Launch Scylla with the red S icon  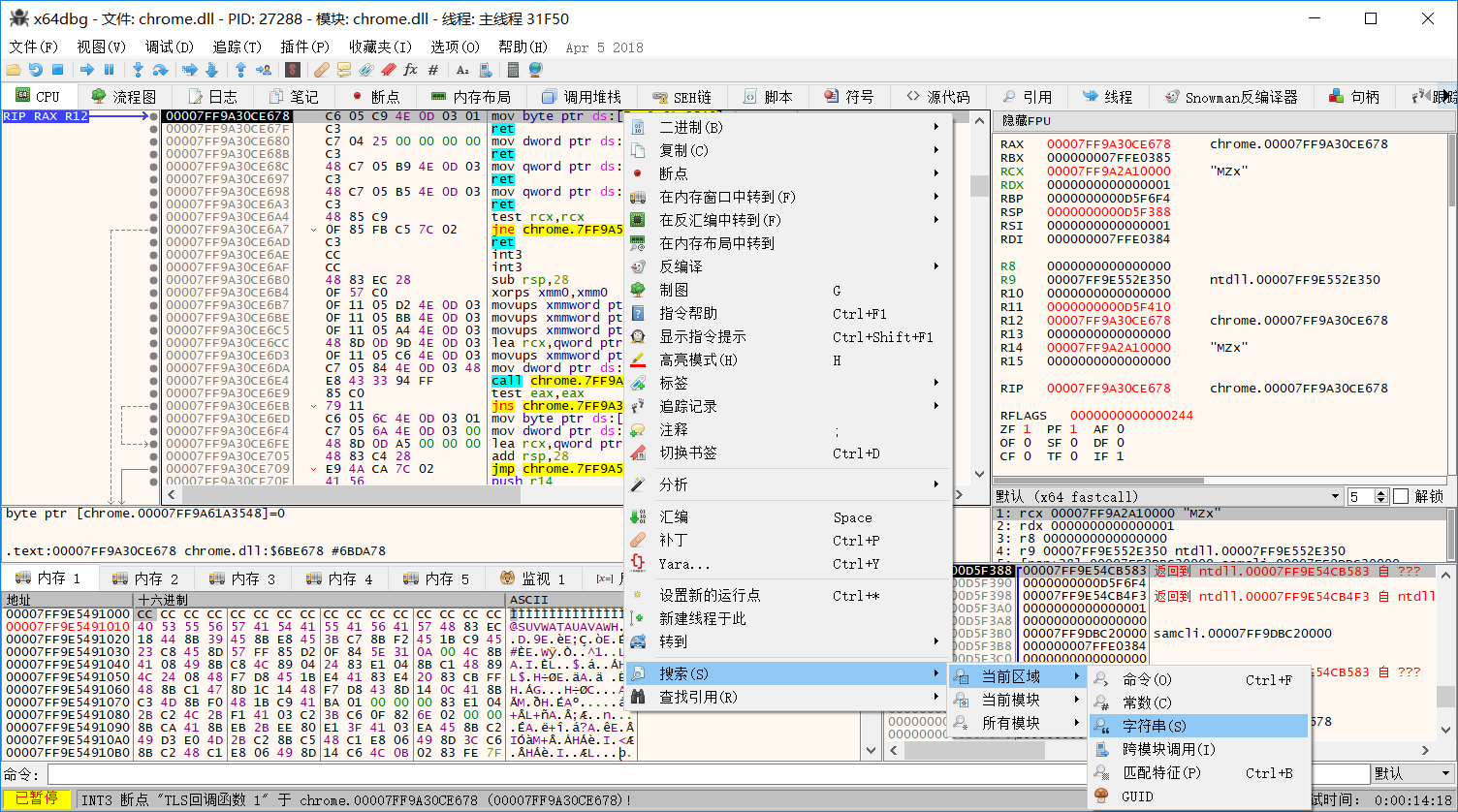pyautogui.click(x=293, y=70)
